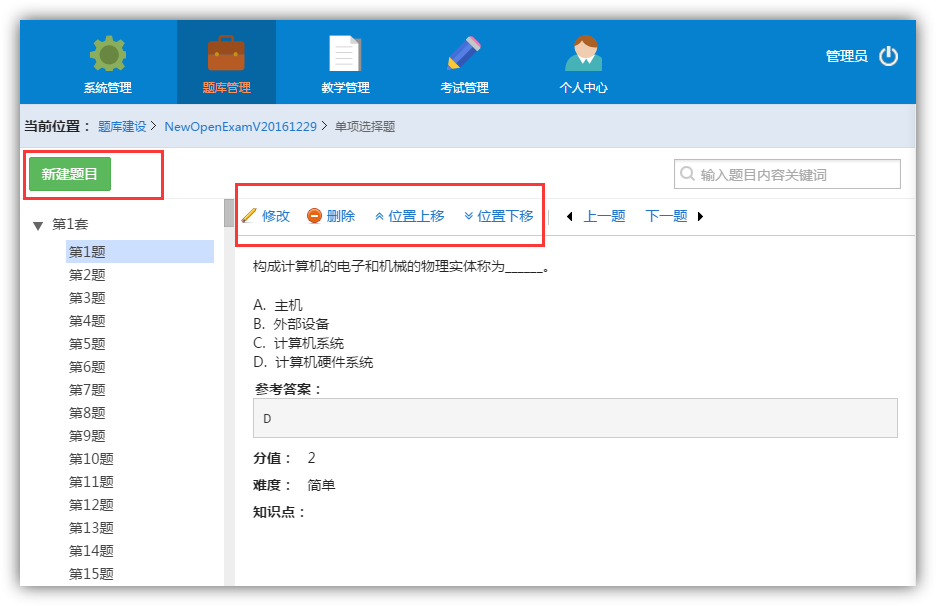Image resolution: width=936 pixels, height=606 pixels.
Task: Click the question list scrollbar thumb
Action: pyautogui.click(x=229, y=213)
